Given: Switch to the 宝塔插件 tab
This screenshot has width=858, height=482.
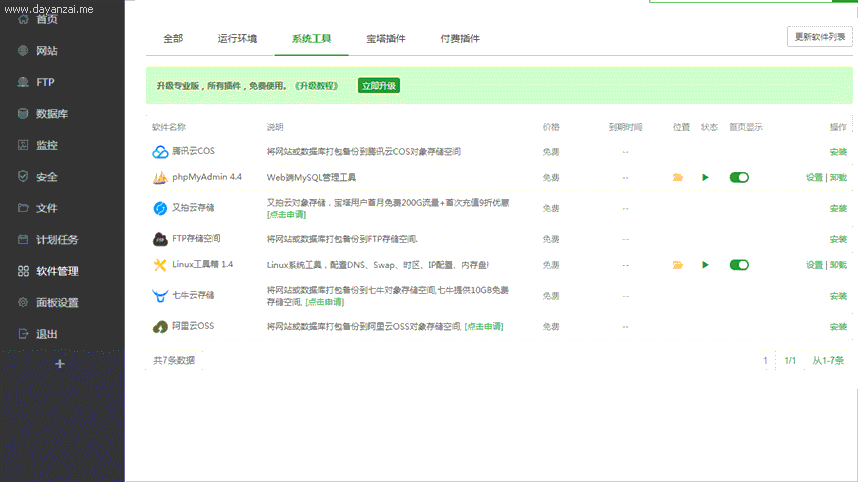Looking at the screenshot, I should coord(386,38).
